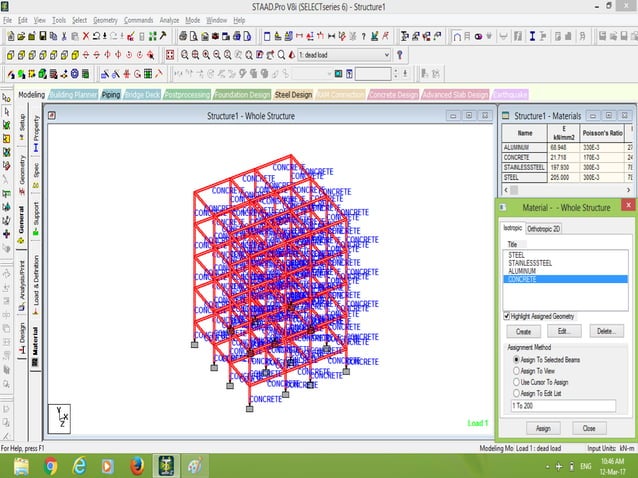Click the Edit... material button
This screenshot has height=478, width=638.
pos(563,331)
